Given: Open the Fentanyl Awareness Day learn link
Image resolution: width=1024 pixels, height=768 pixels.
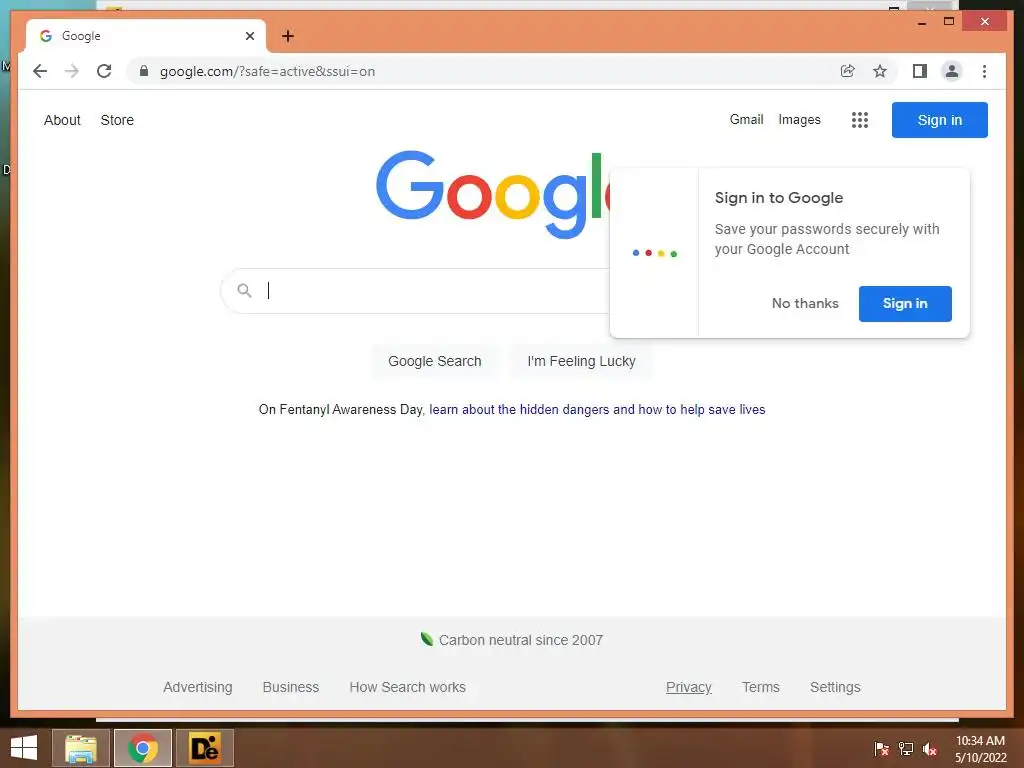Looking at the screenshot, I should click(x=597, y=409).
